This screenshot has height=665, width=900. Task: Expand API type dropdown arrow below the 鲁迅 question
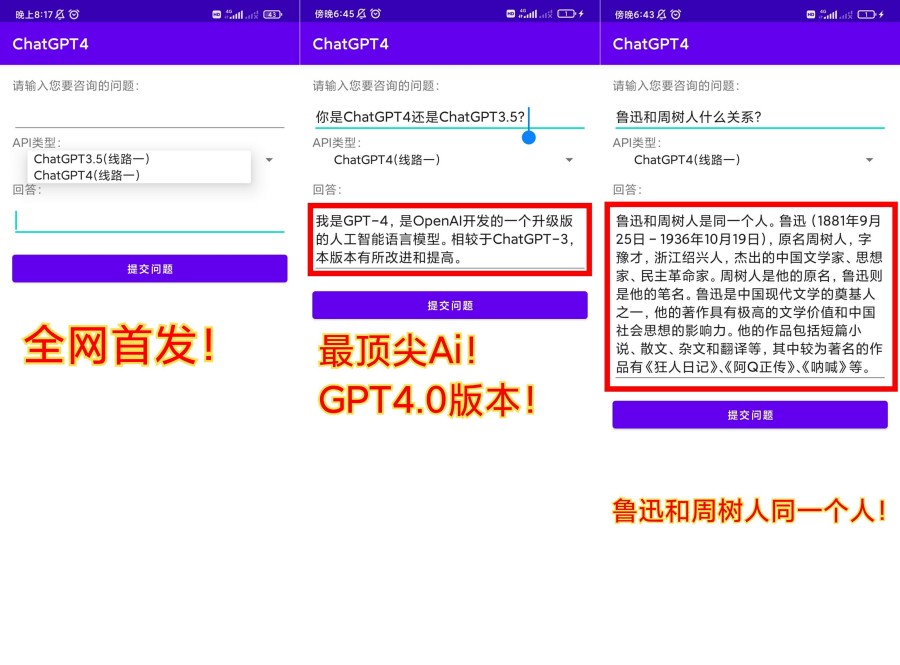pyautogui.click(x=869, y=160)
